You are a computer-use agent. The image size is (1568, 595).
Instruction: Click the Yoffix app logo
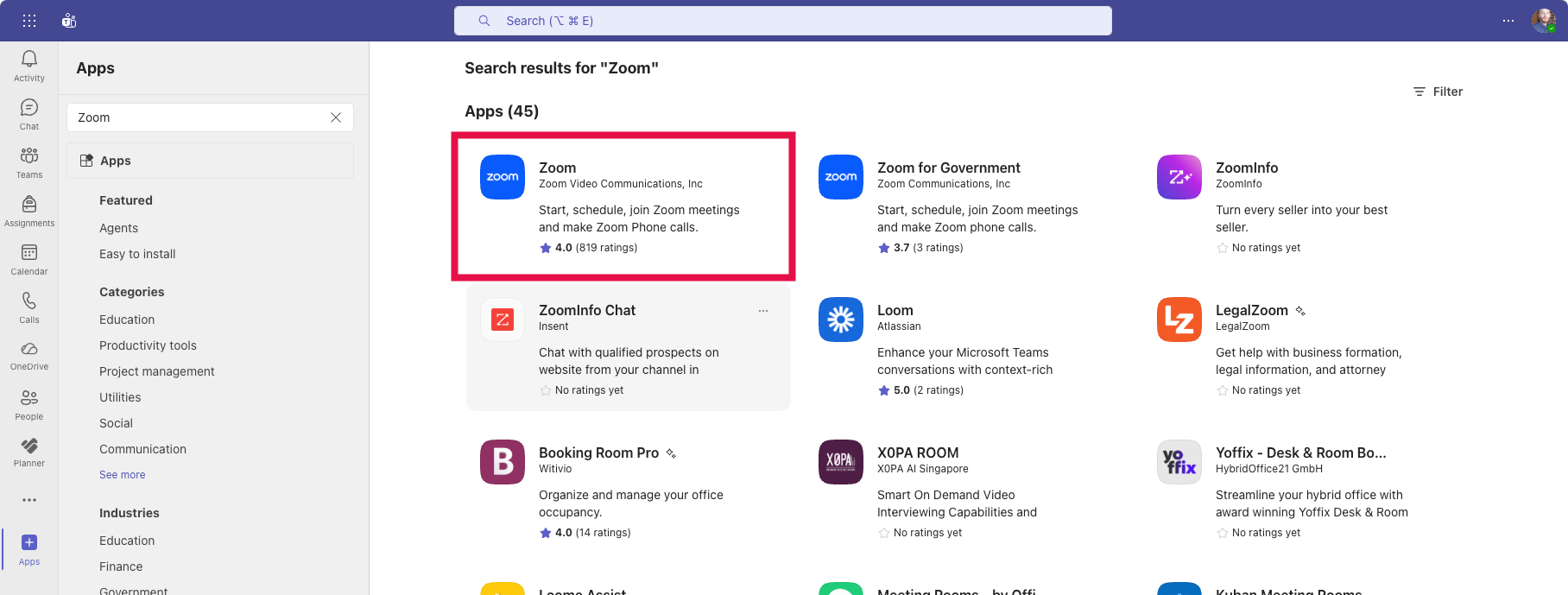(1179, 462)
